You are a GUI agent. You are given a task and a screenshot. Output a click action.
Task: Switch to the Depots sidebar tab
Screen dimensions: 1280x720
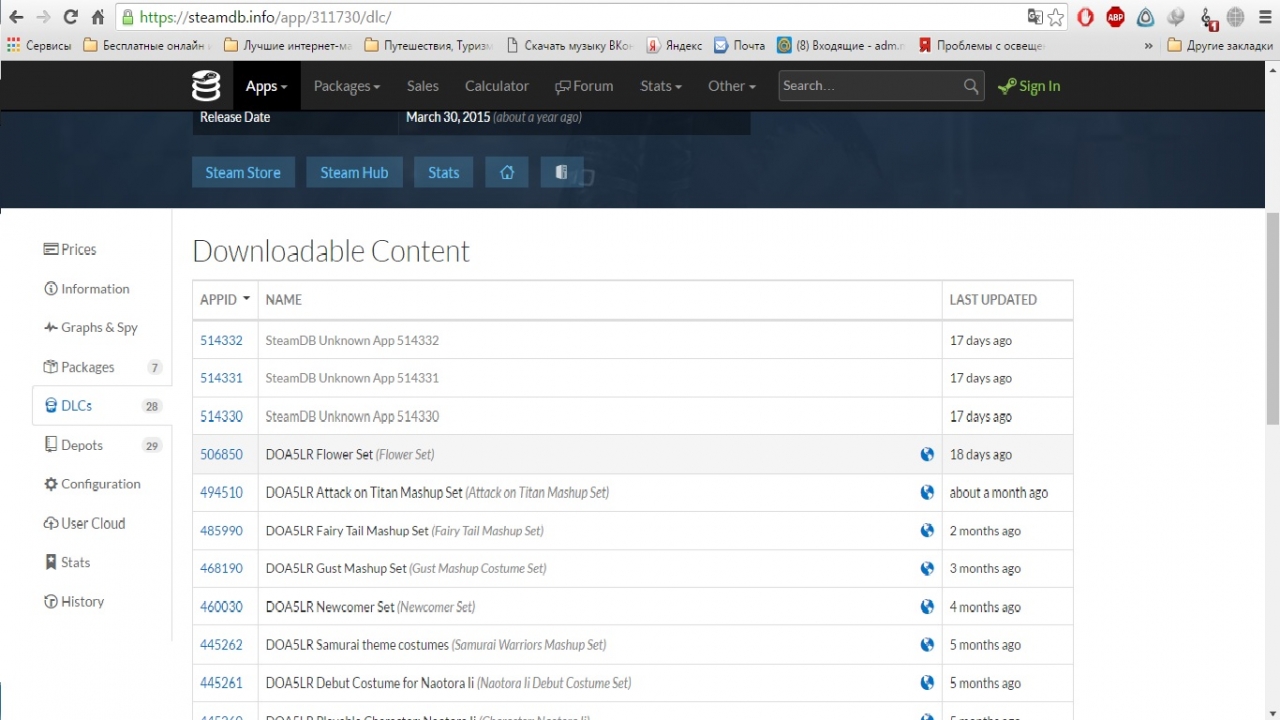81,445
